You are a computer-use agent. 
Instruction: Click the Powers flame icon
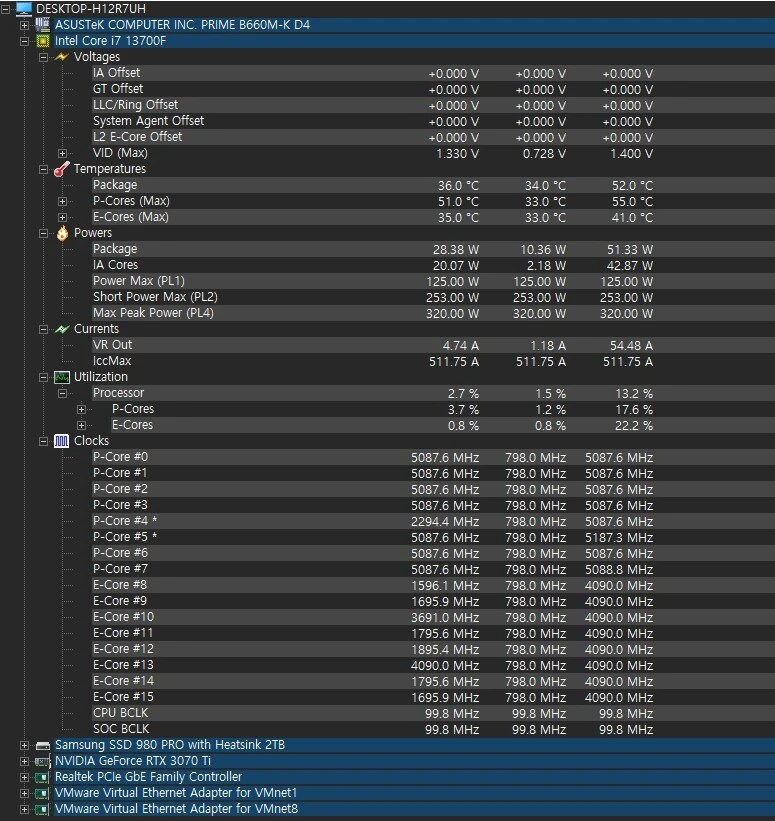[62, 233]
